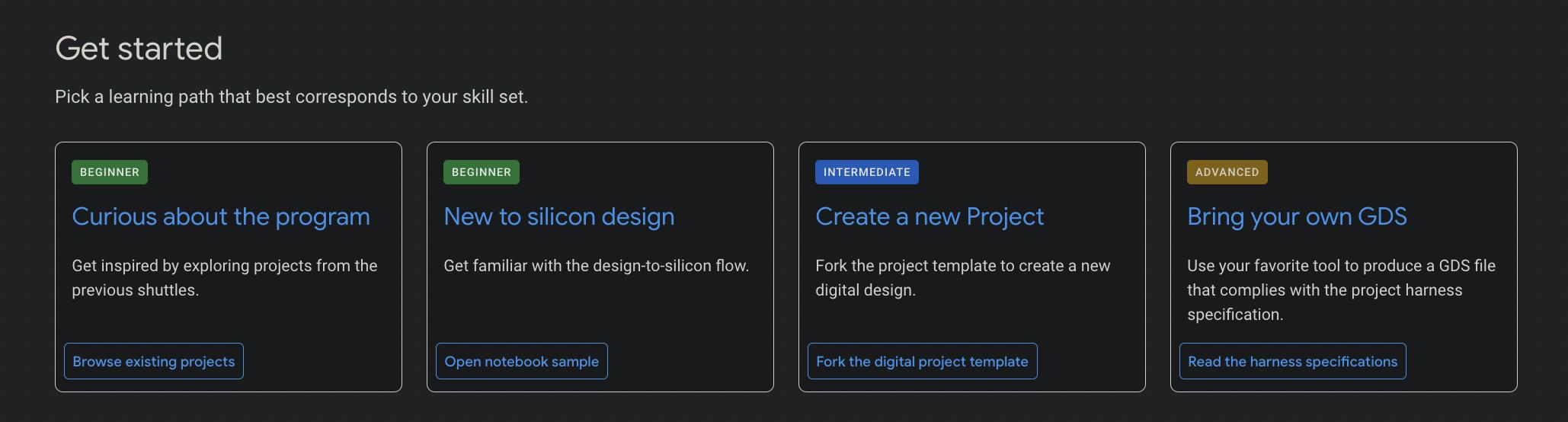Click BEGINNER badge above 'New to silicon design'
This screenshot has width=1568, height=422.
pyautogui.click(x=482, y=172)
